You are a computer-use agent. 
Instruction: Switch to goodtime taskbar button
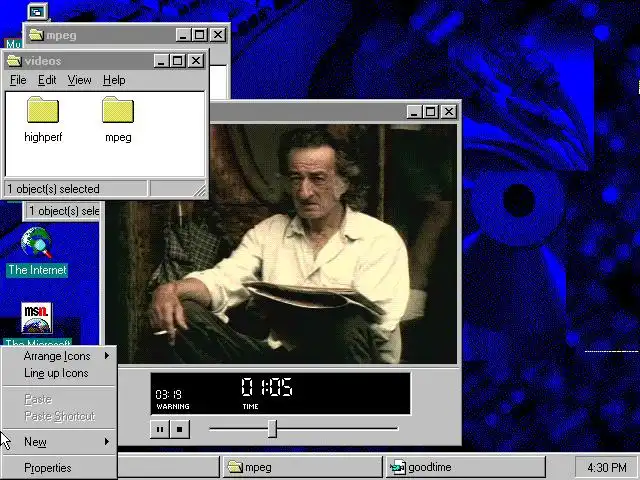[466, 467]
